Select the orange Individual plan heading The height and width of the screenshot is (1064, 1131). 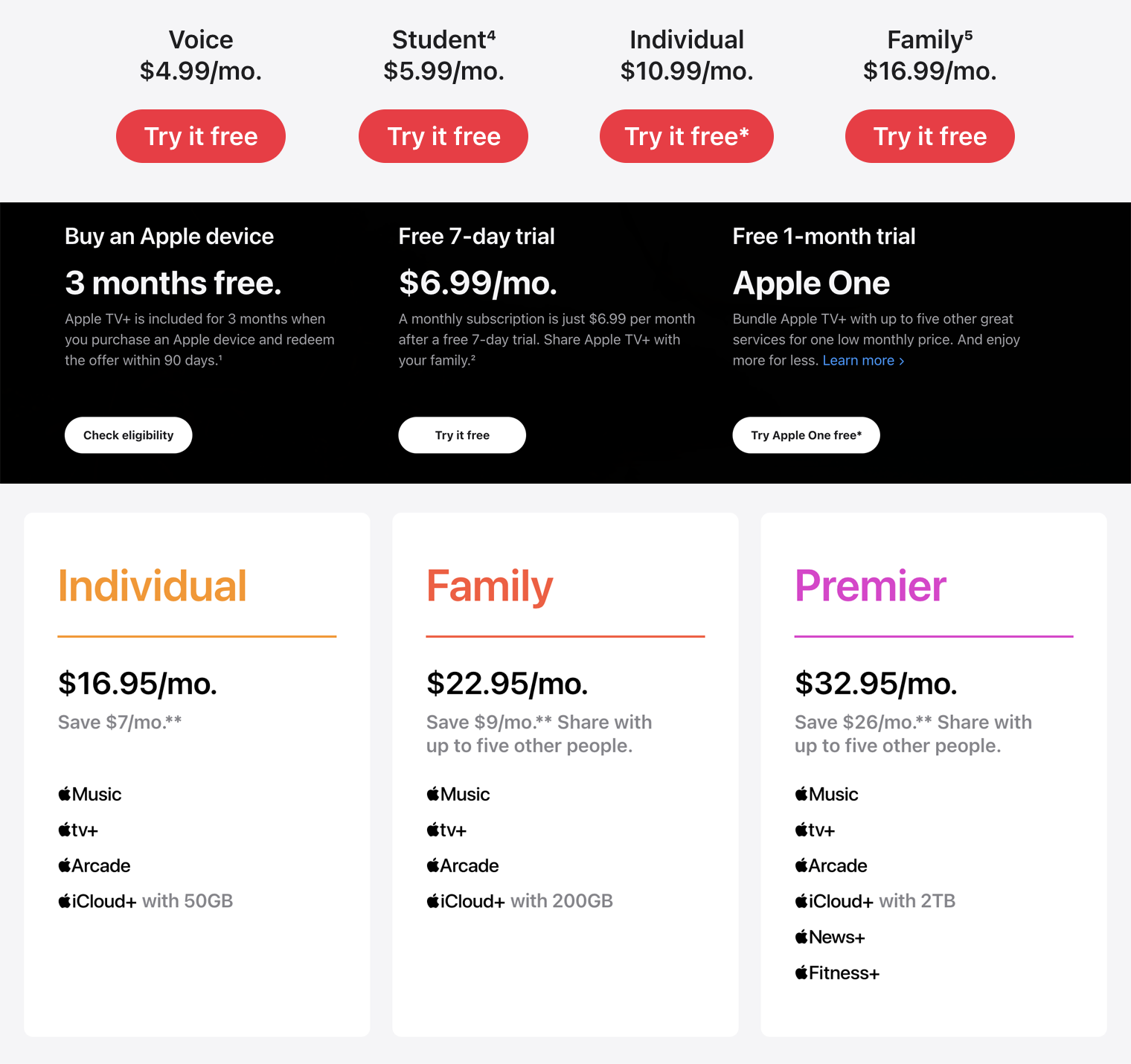point(153,586)
